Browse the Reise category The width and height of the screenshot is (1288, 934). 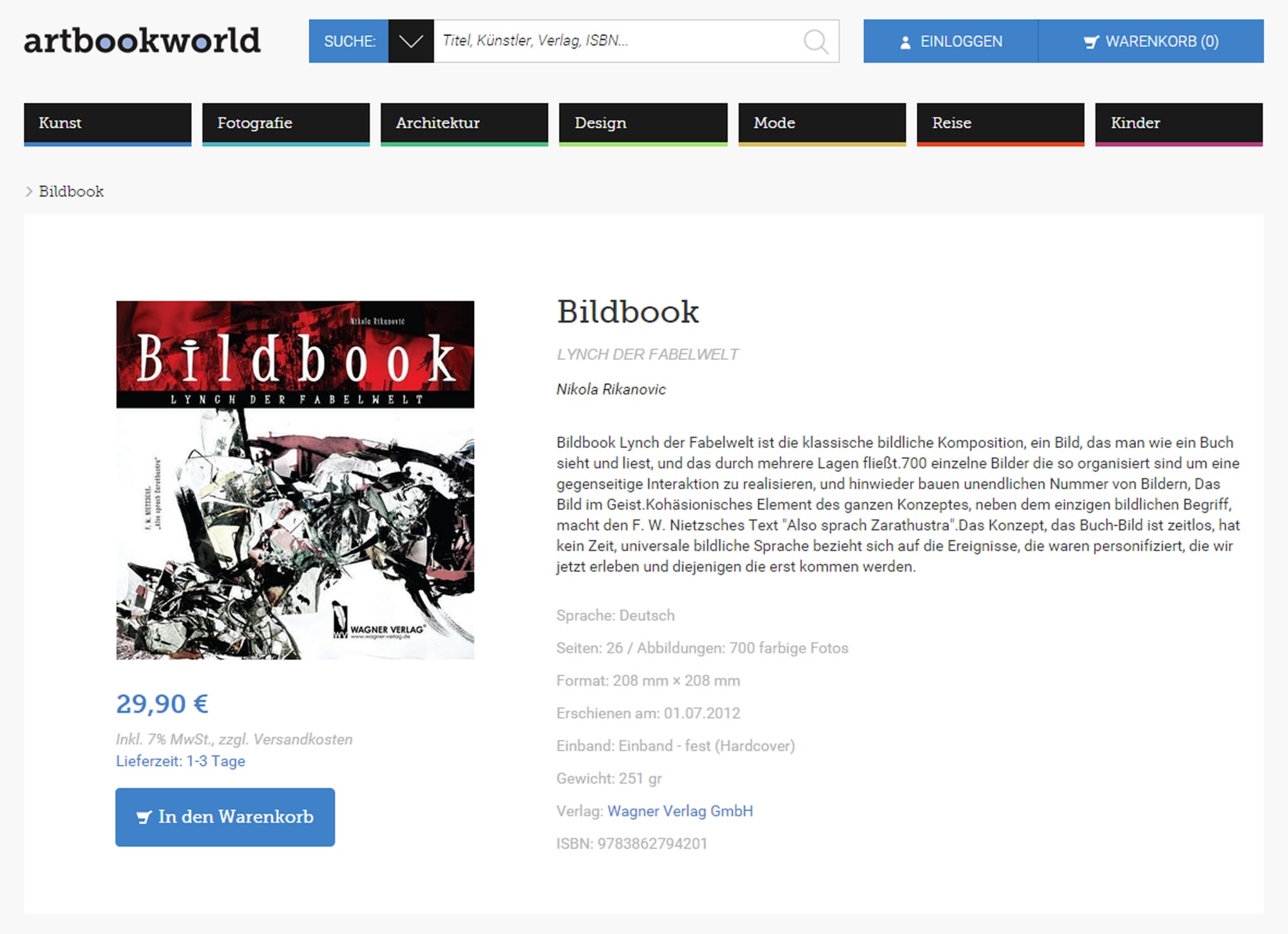tap(999, 123)
